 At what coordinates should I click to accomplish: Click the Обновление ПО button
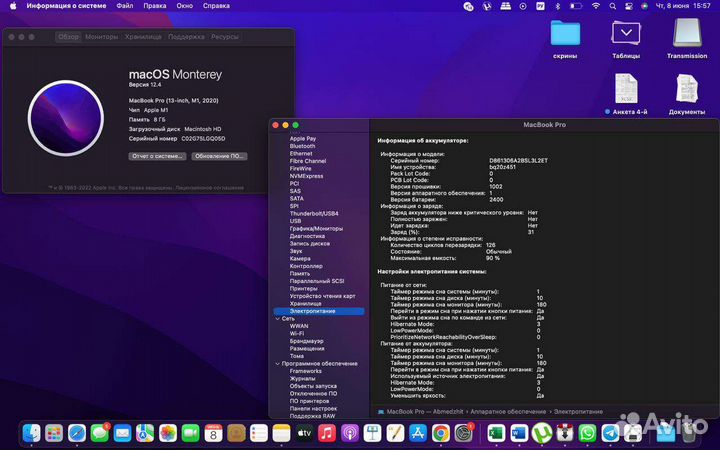[219, 156]
